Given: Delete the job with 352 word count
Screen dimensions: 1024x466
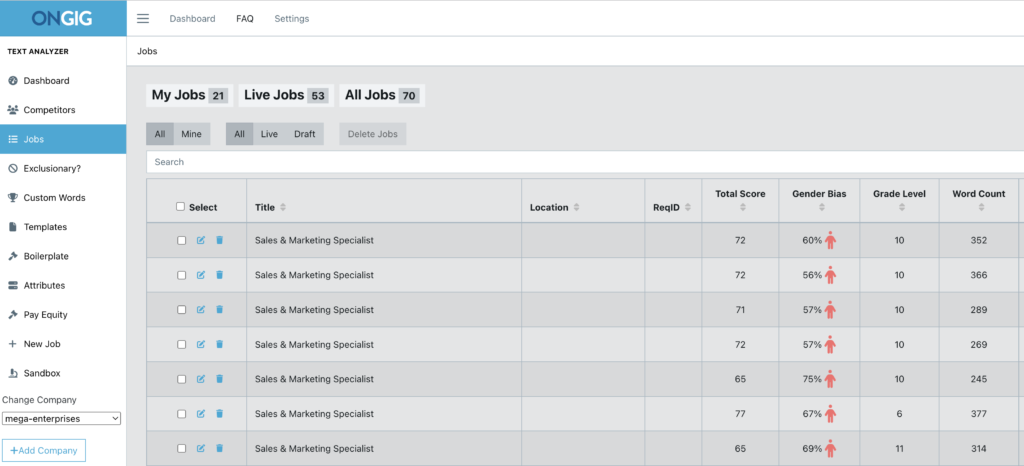Looking at the screenshot, I should pos(219,240).
